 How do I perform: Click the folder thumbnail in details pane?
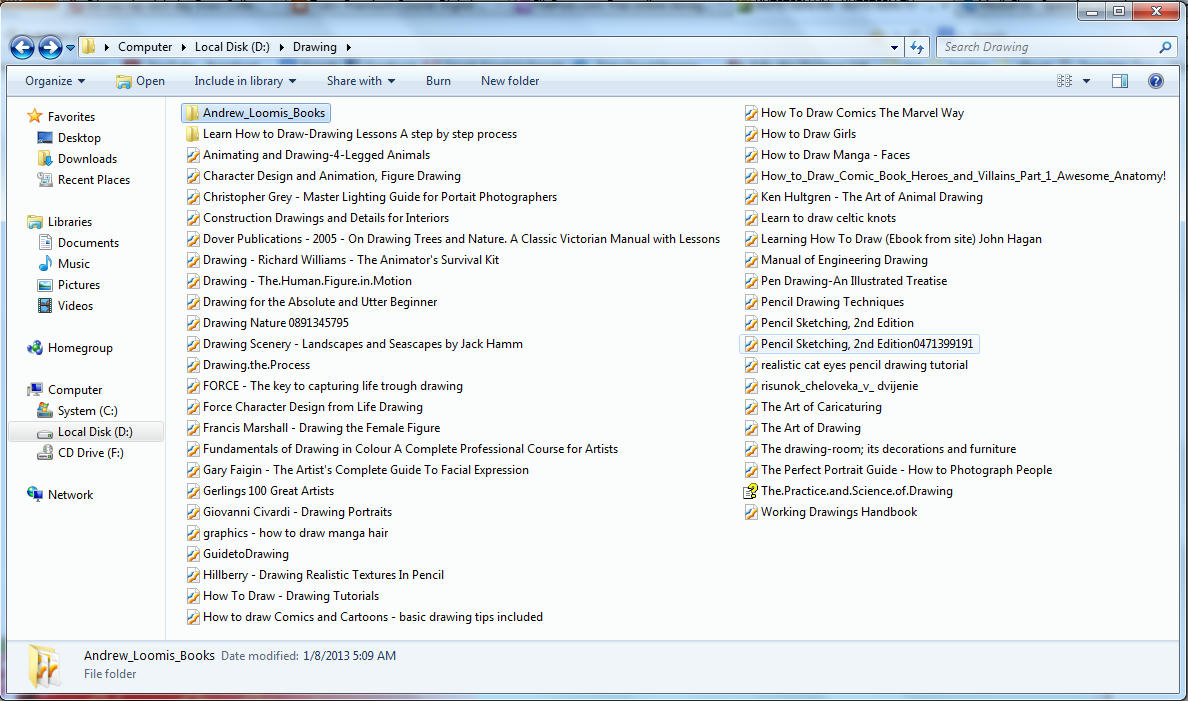pyautogui.click(x=44, y=665)
